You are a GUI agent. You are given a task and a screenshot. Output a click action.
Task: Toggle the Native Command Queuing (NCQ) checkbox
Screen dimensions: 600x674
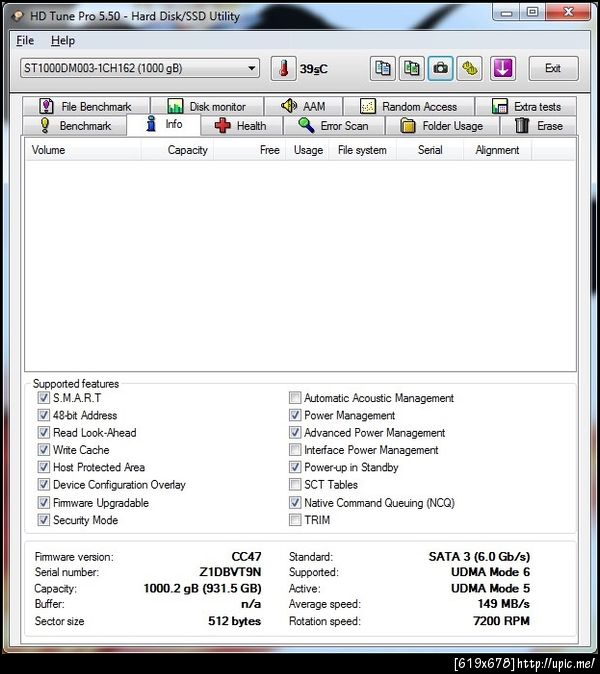pos(295,502)
